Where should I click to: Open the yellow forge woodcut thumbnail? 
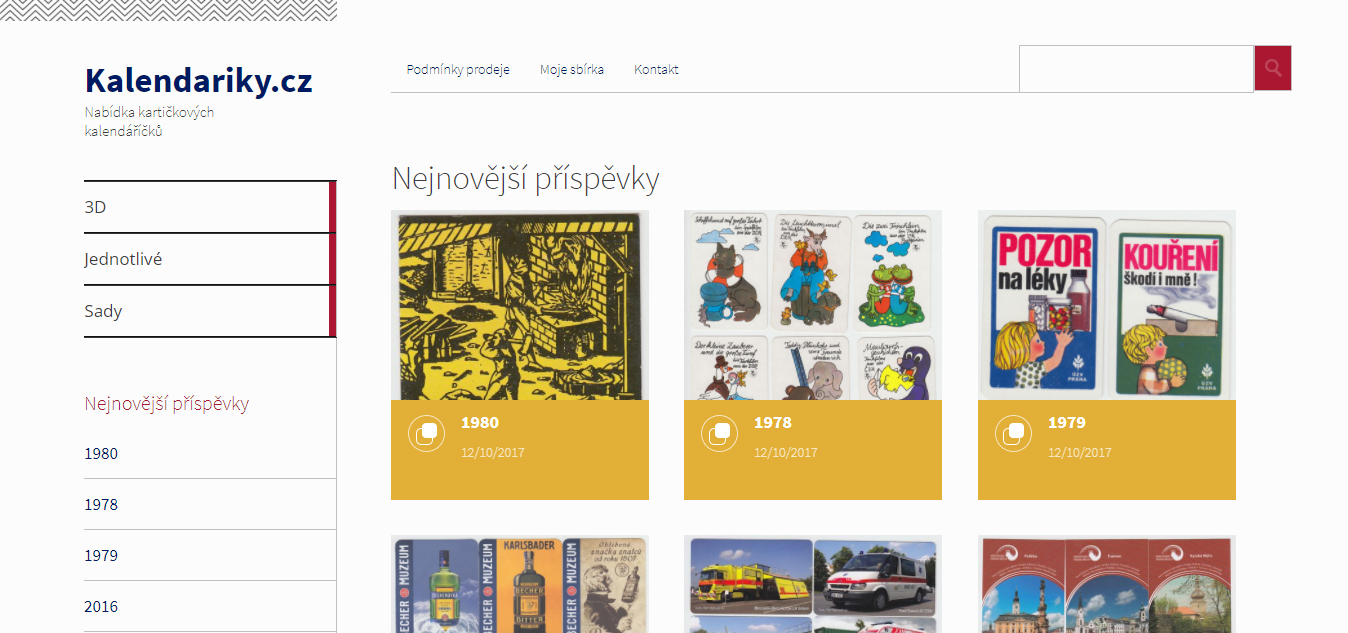point(520,305)
